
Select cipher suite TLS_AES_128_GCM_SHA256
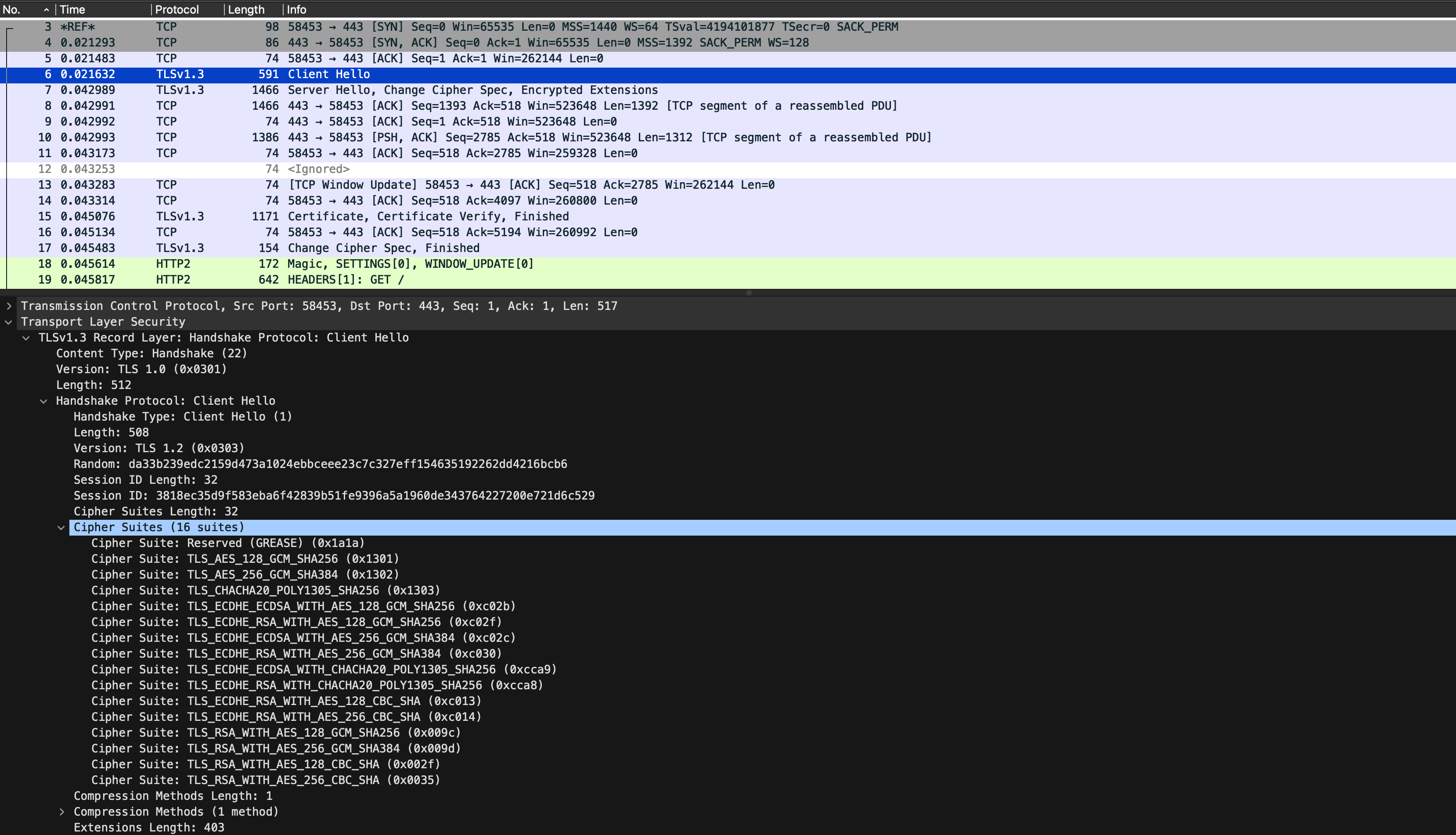tap(245, 559)
